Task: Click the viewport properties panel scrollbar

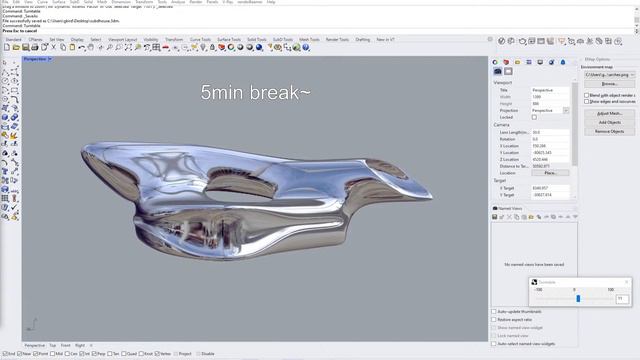Action: click(x=575, y=124)
